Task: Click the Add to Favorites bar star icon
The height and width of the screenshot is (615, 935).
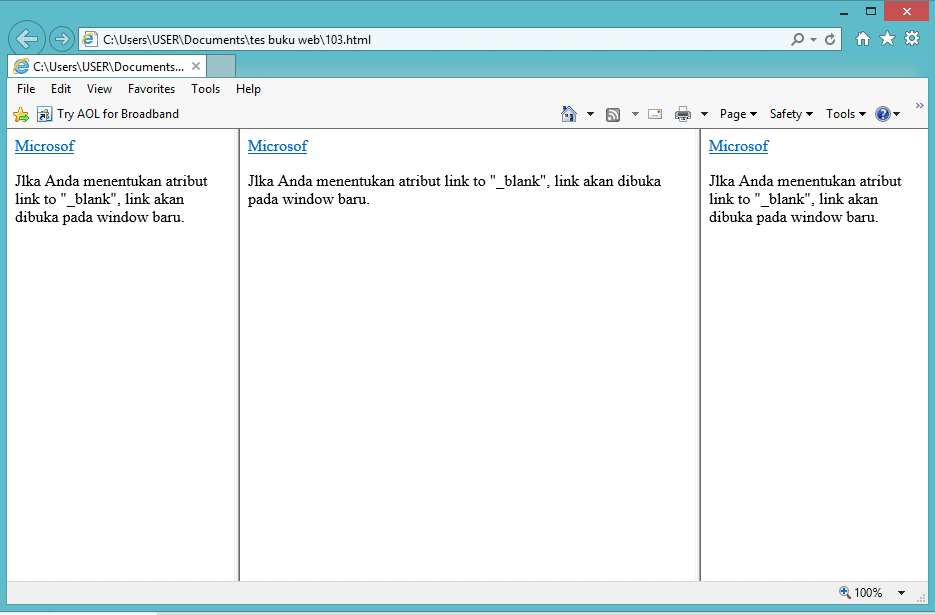Action: pos(20,114)
